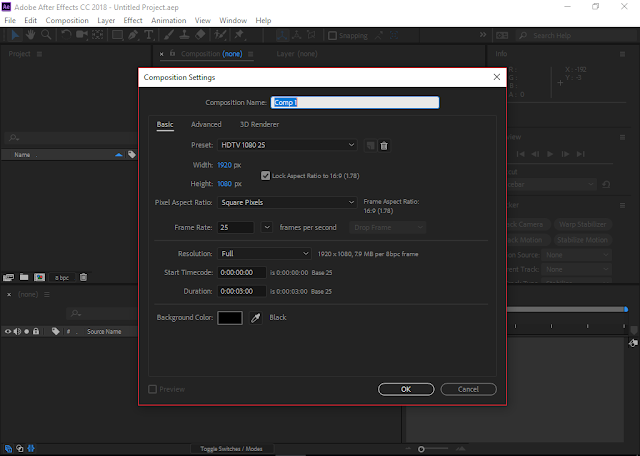
Task: Select the Rectangle shape tool
Action: point(118,35)
